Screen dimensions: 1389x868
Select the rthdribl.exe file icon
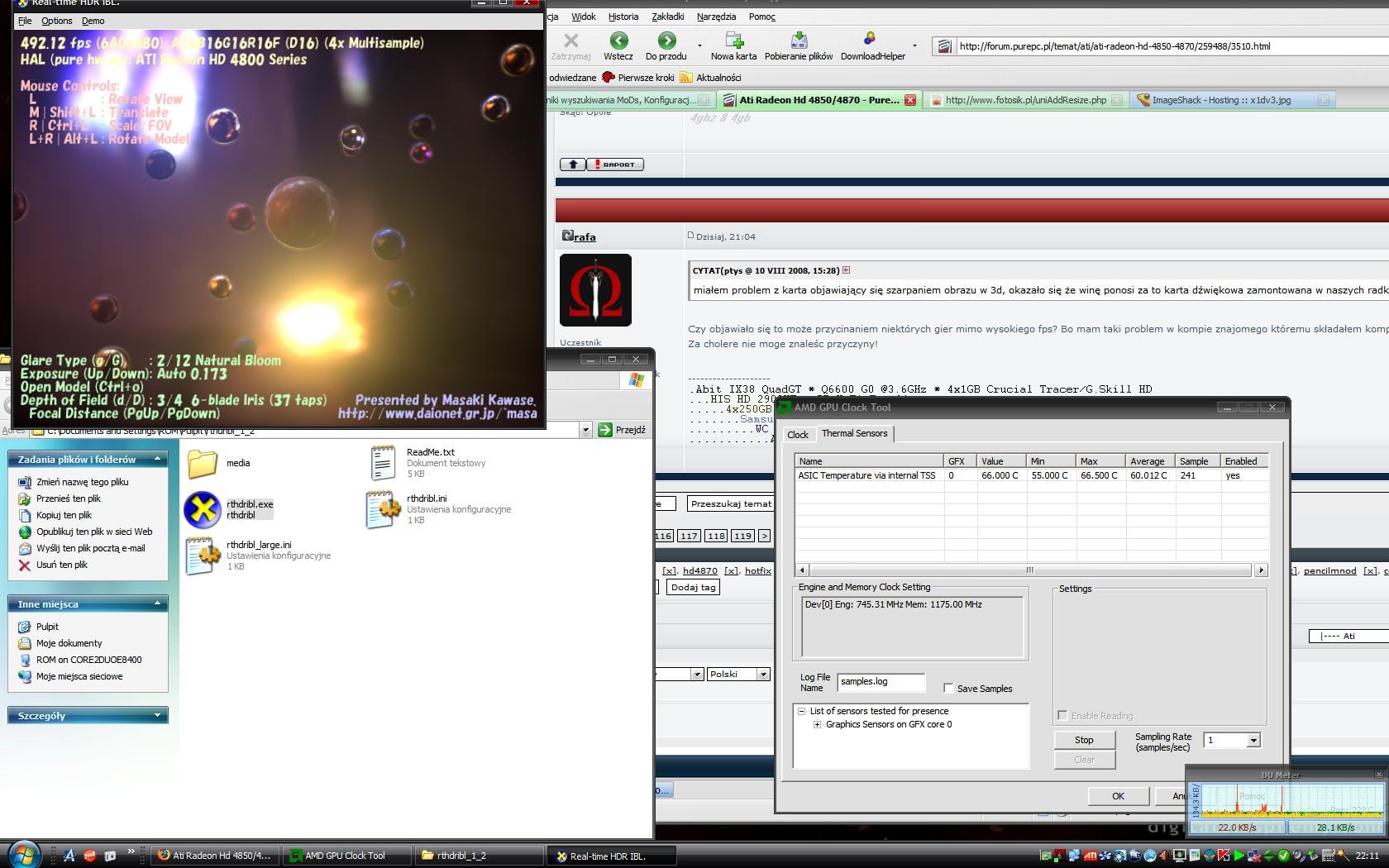click(x=203, y=509)
